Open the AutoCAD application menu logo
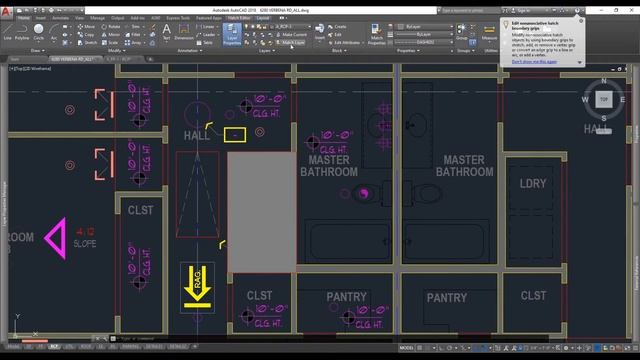Viewport: 640px width, 360px height. [x=6, y=12]
